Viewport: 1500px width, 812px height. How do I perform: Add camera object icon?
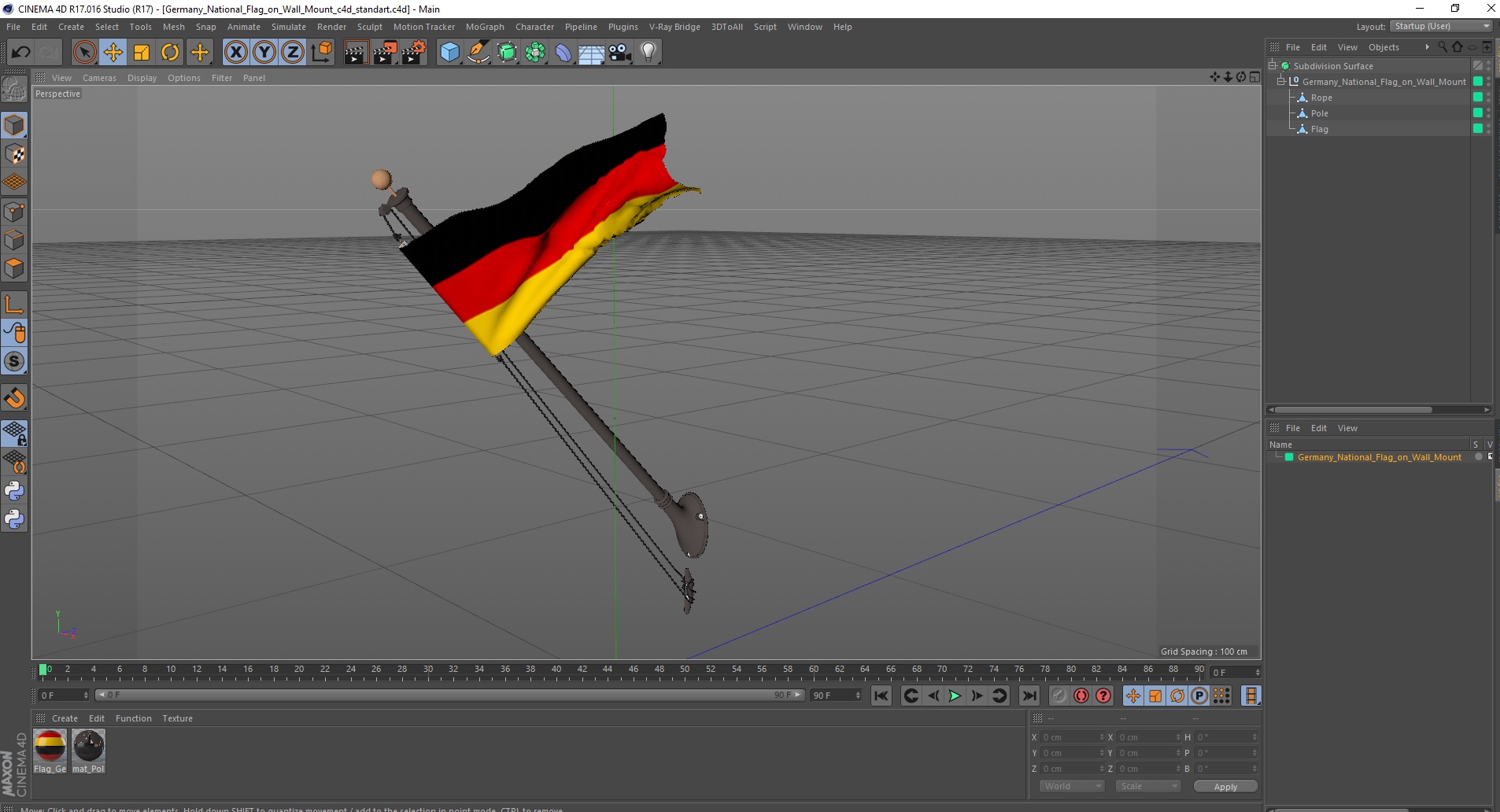[x=620, y=53]
